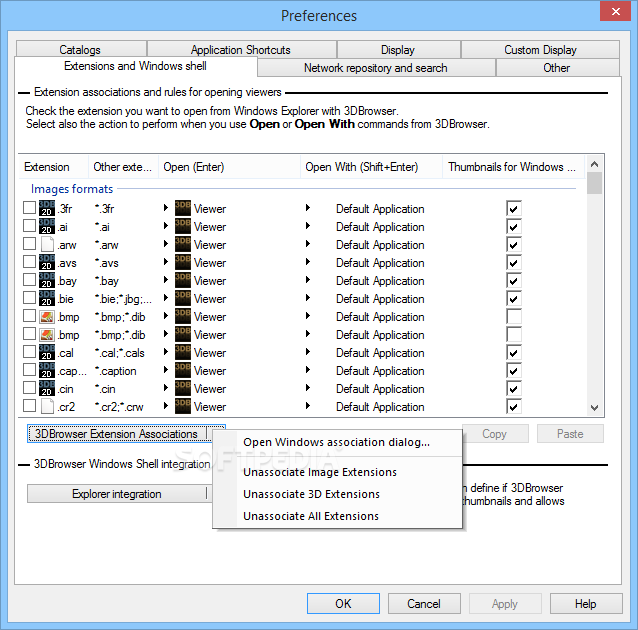
Task: Open the Network repository and search tab
Action: [376, 68]
